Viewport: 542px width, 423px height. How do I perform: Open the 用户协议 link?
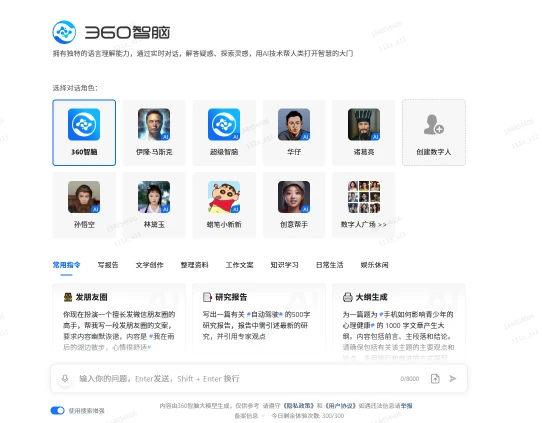[x=340, y=406]
